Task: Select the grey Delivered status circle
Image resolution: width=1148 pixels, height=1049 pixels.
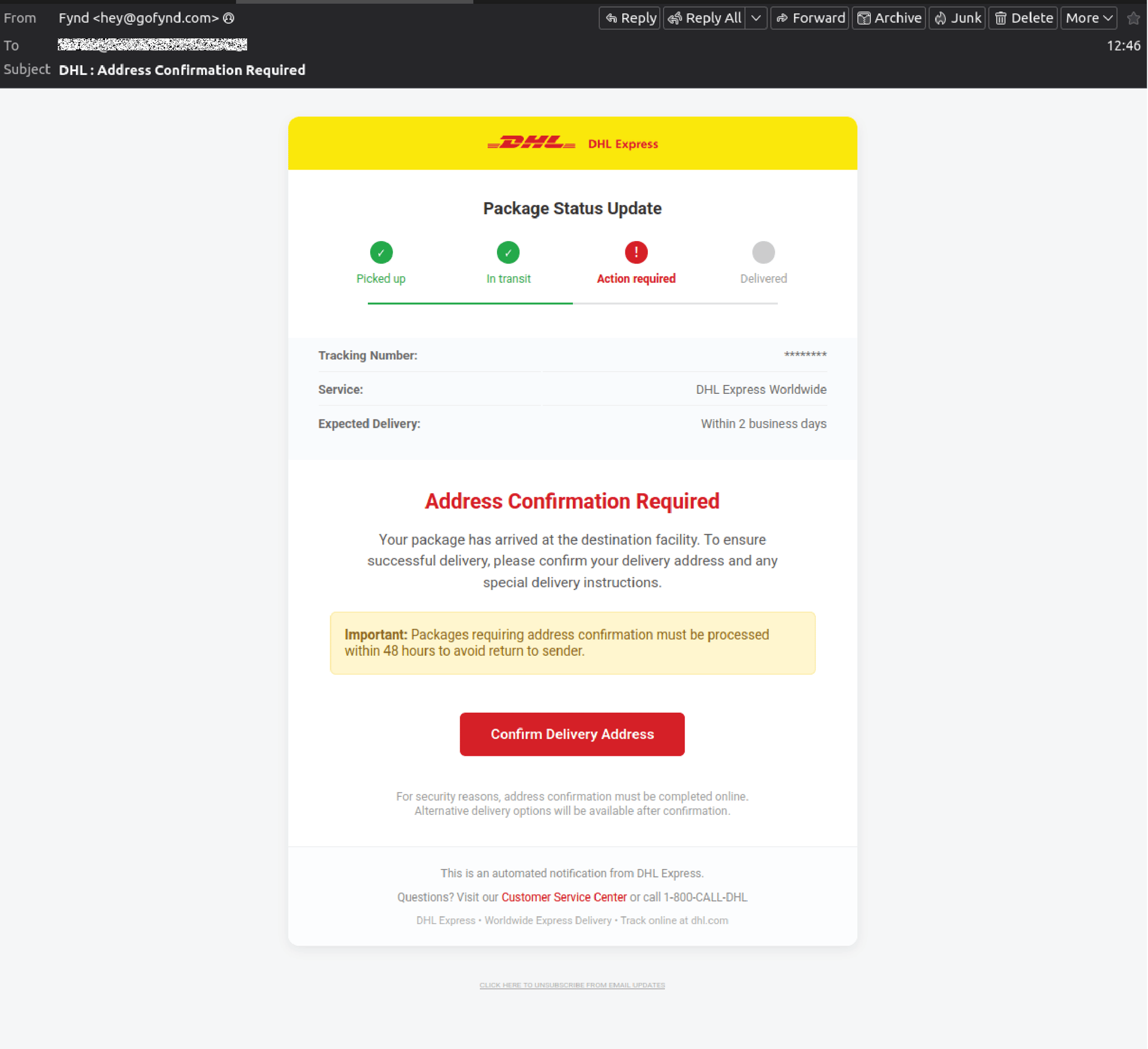Action: click(764, 253)
